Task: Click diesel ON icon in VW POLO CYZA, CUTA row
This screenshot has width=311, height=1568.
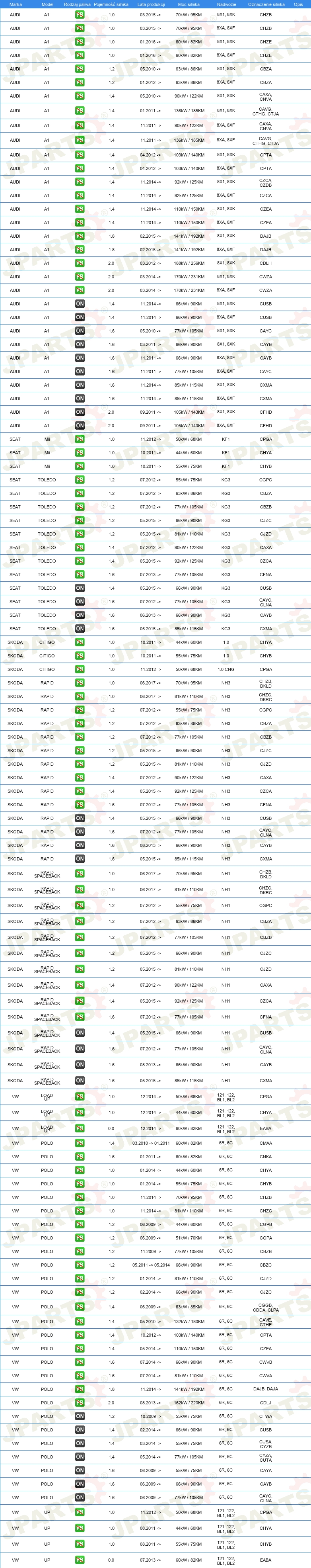Action: [80, 1457]
